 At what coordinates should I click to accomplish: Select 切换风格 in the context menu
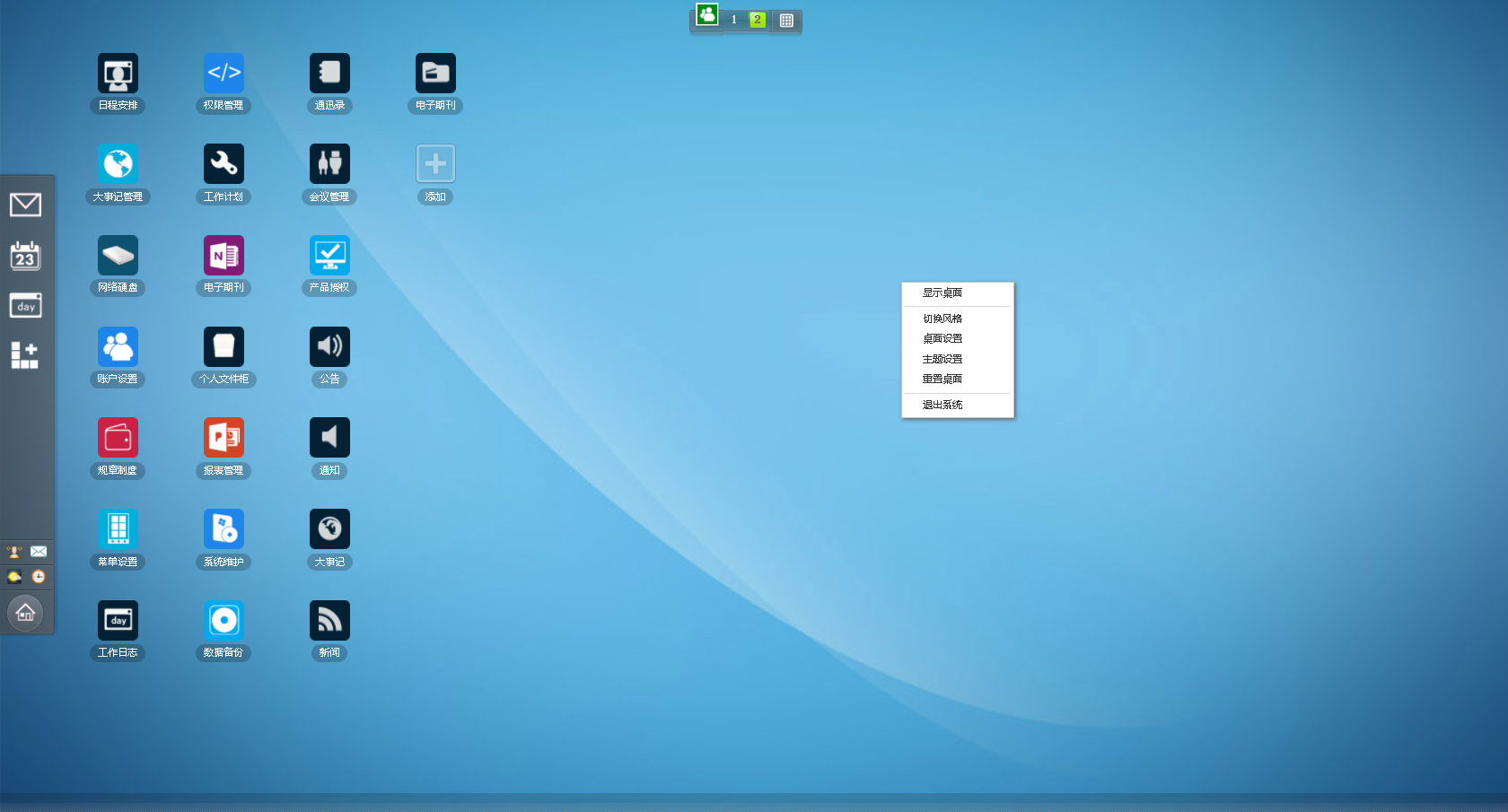click(942, 319)
